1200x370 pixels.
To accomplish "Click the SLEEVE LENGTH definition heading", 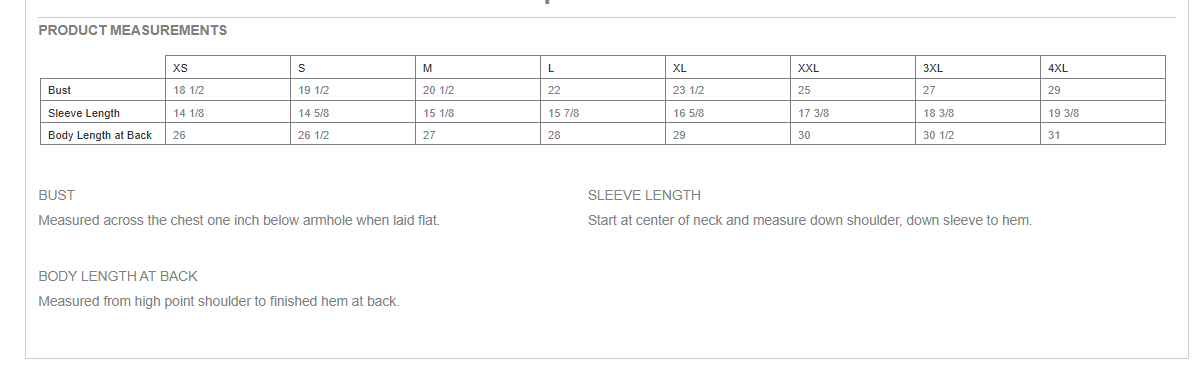I will (645, 195).
